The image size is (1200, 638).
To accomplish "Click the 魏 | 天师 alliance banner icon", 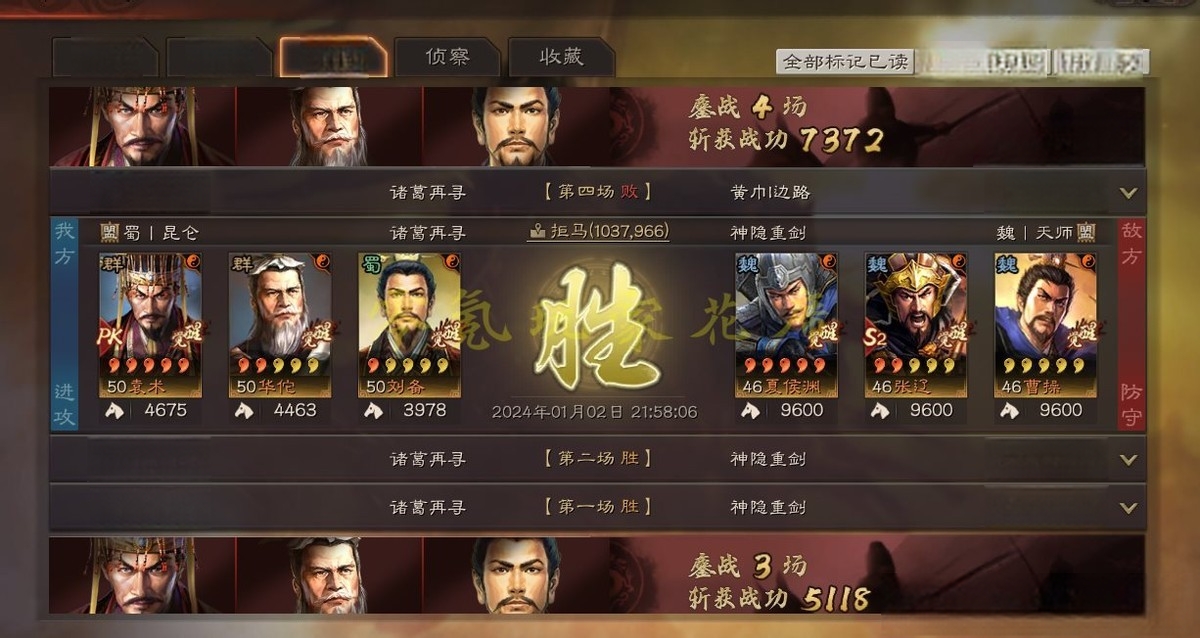I will pyautogui.click(x=1086, y=233).
